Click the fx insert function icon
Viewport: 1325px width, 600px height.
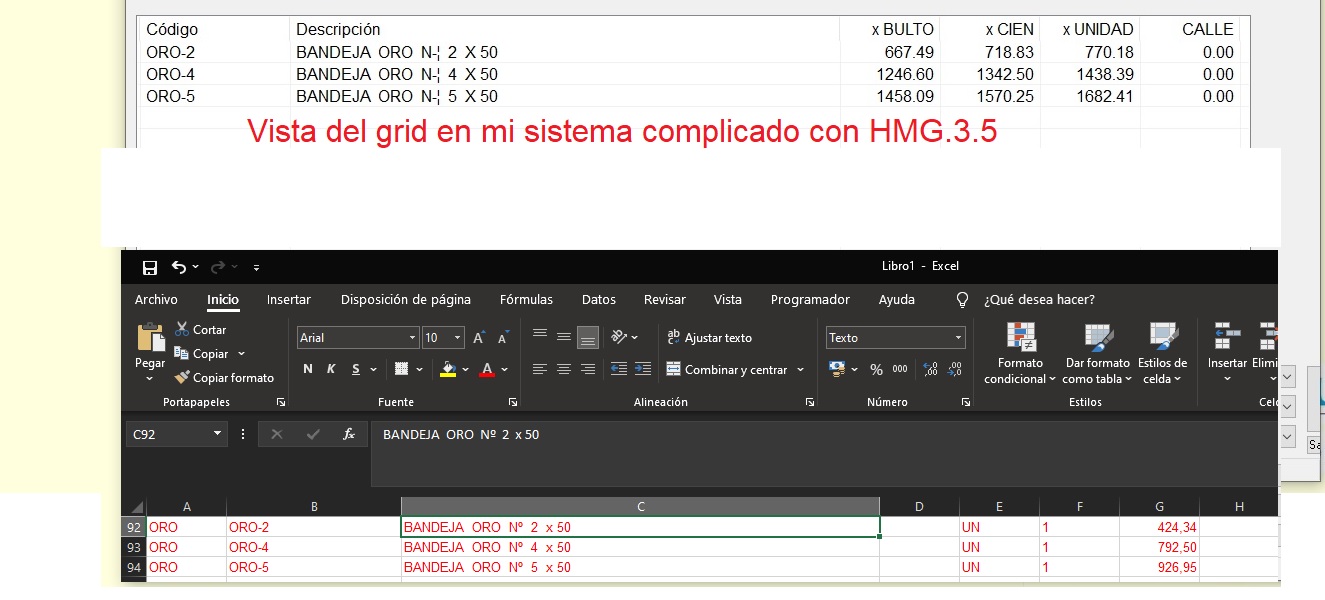coord(349,434)
